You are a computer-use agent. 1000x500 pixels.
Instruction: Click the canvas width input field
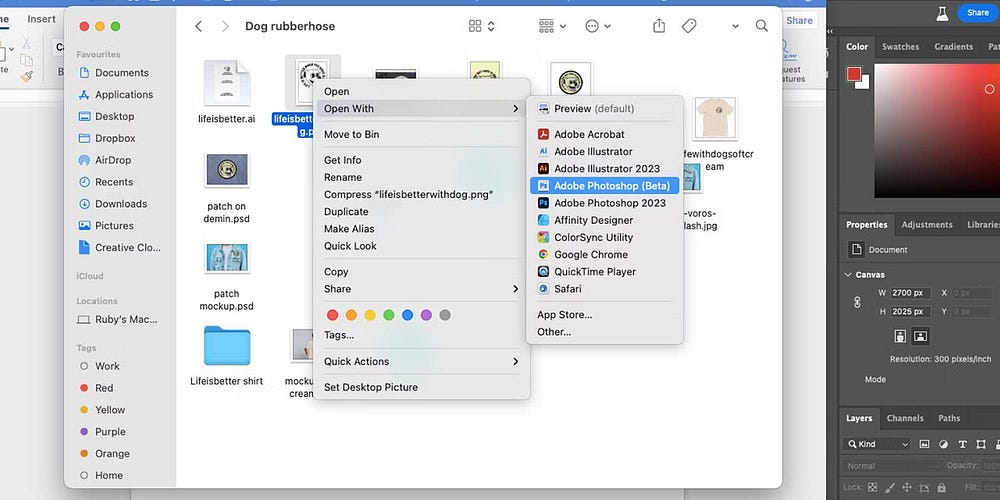tap(909, 293)
